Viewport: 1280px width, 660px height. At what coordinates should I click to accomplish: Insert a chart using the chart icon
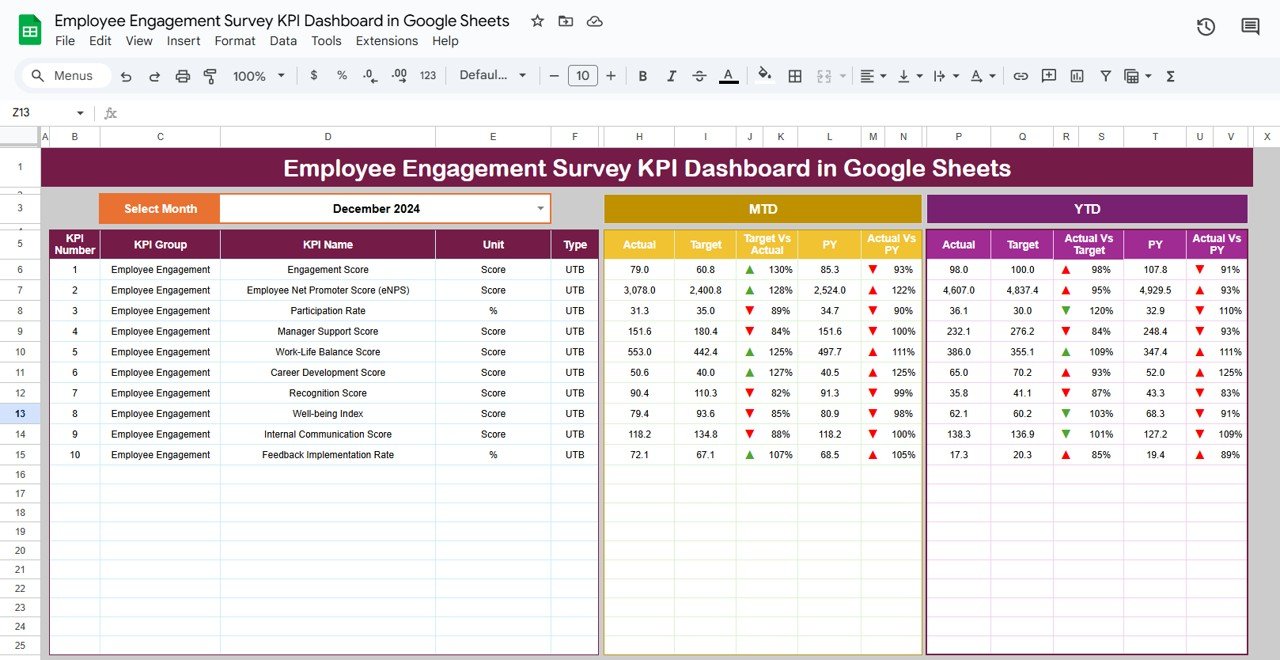click(x=1079, y=75)
